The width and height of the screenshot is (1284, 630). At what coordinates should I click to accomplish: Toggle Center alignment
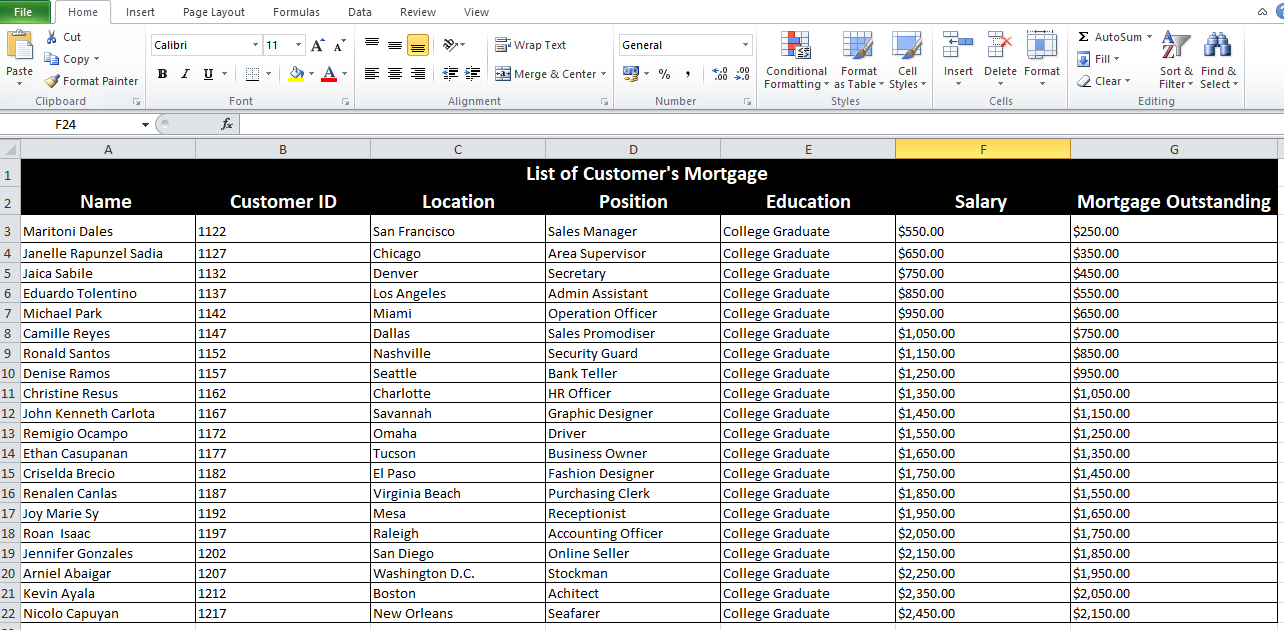(x=395, y=74)
